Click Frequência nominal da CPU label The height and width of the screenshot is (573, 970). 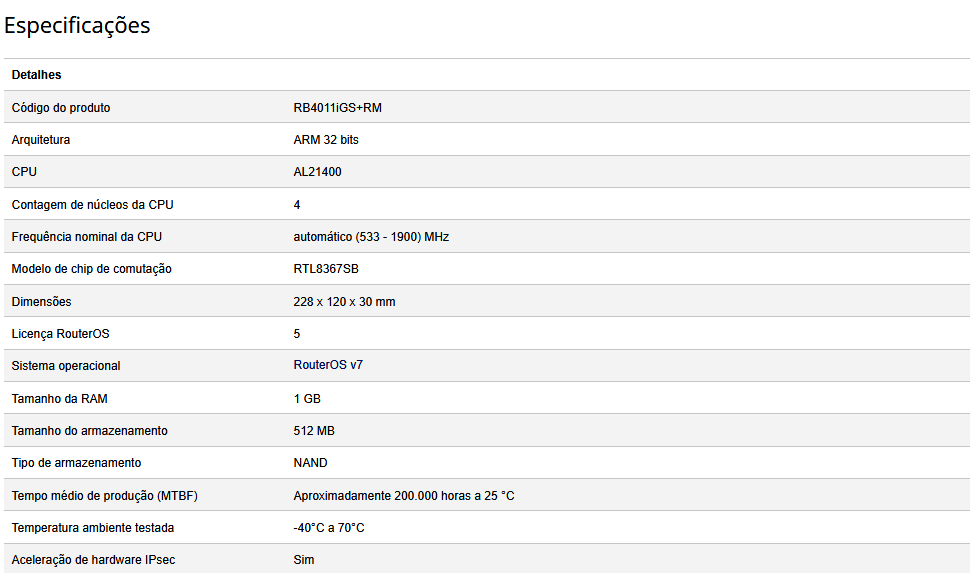click(x=87, y=237)
